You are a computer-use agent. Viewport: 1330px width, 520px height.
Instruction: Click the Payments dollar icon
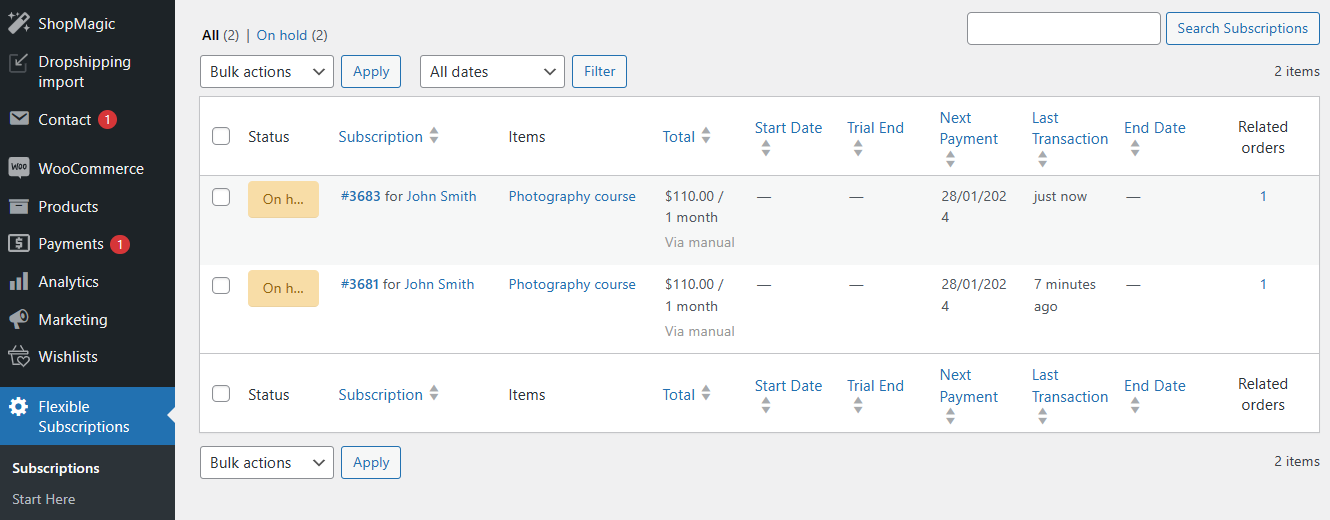18,244
